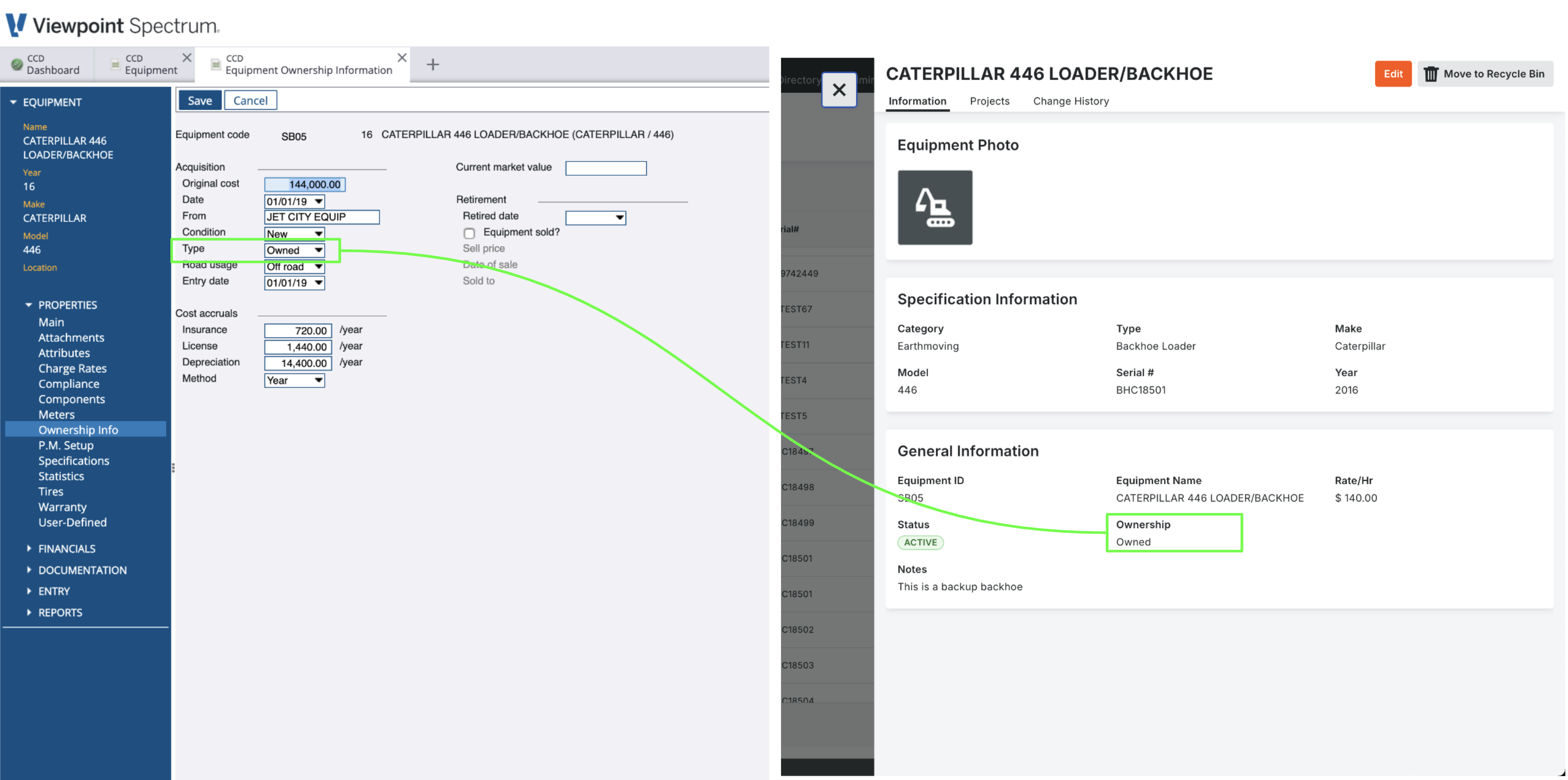
Task: Switch to the Projects tab
Action: (989, 101)
